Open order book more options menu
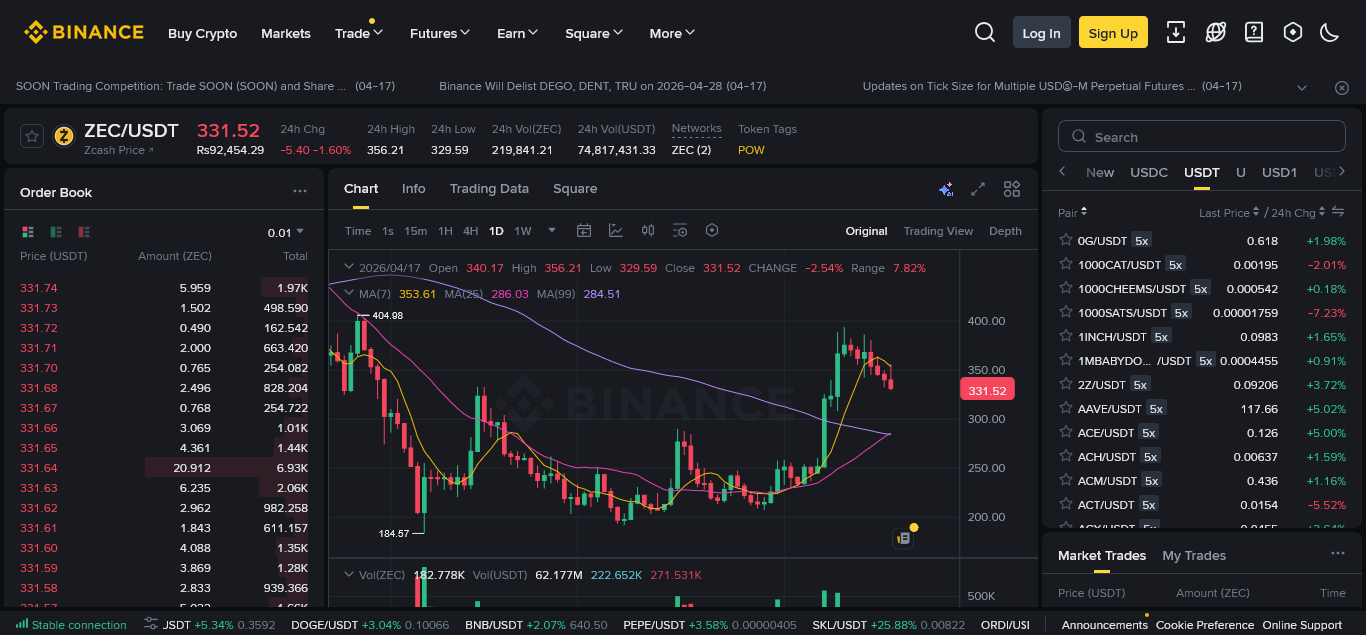Image resolution: width=1366 pixels, height=635 pixels. [300, 191]
